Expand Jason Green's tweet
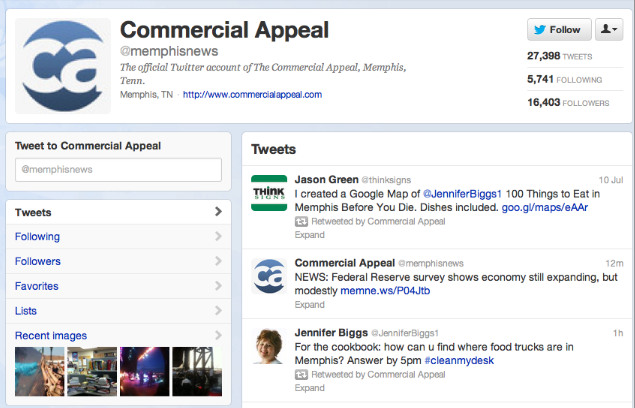The height and width of the screenshot is (408, 635). [x=309, y=235]
